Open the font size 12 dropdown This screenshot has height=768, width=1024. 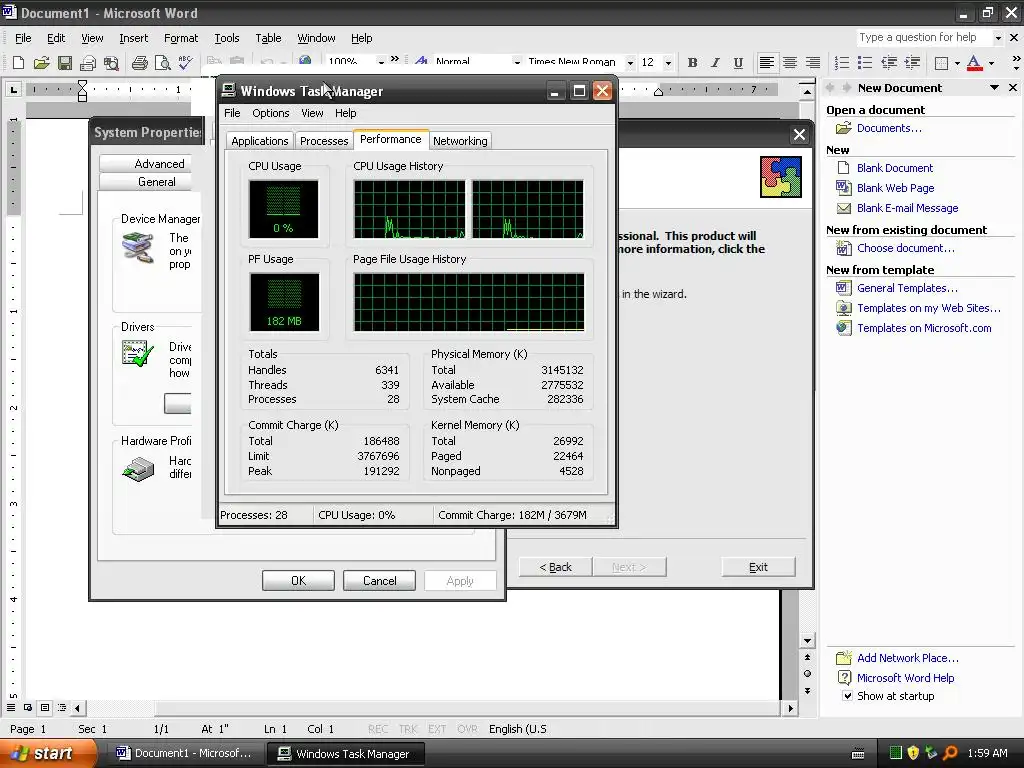667,63
